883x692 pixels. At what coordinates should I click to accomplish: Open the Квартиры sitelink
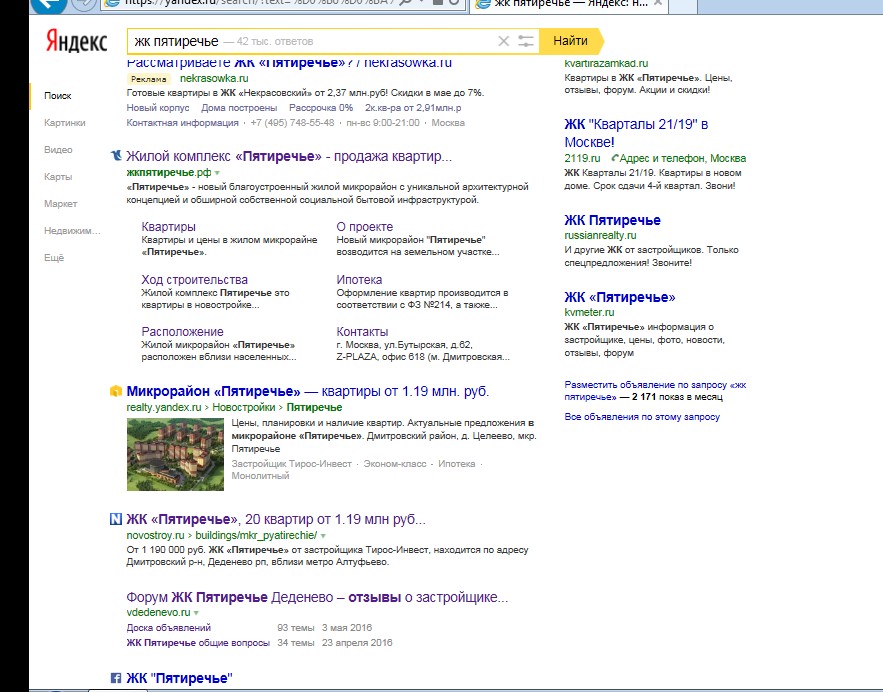coord(168,227)
